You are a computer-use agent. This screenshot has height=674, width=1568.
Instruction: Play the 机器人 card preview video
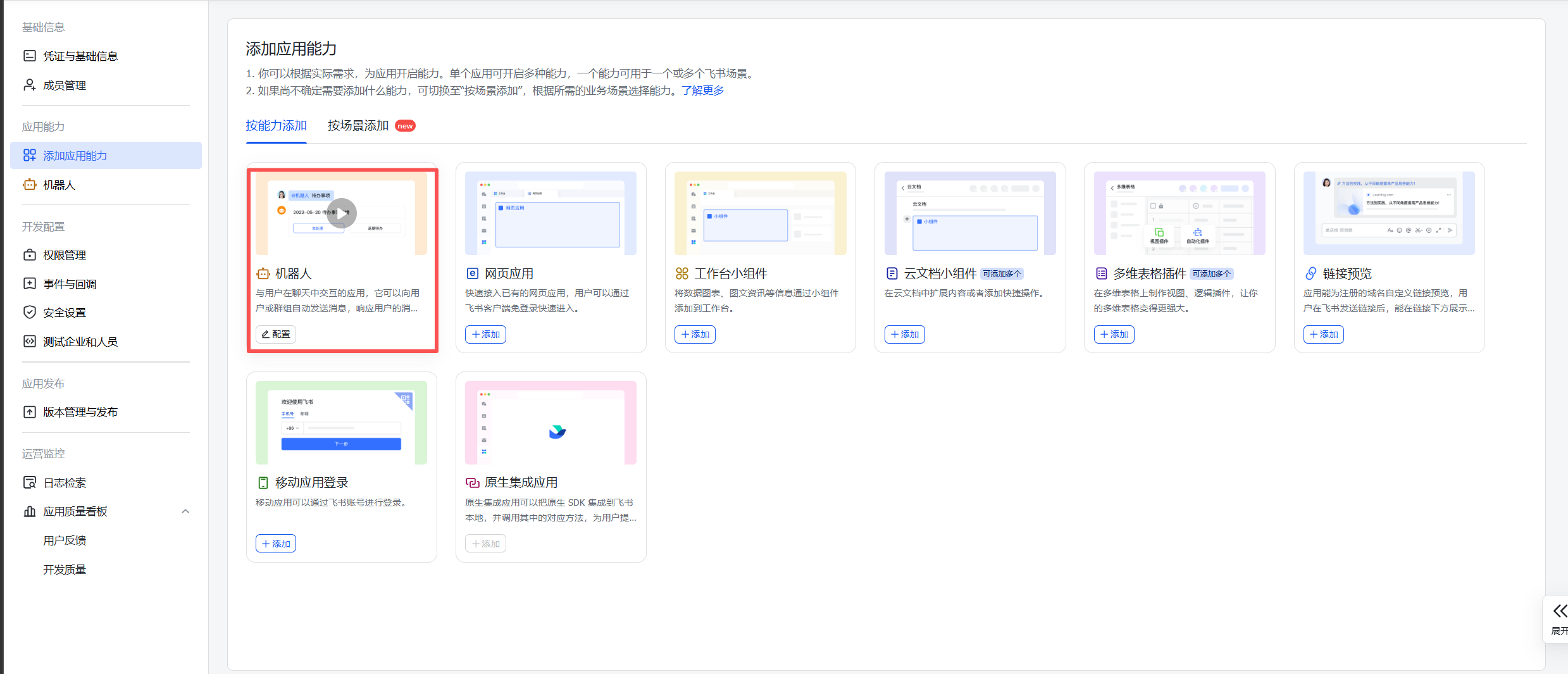(342, 213)
